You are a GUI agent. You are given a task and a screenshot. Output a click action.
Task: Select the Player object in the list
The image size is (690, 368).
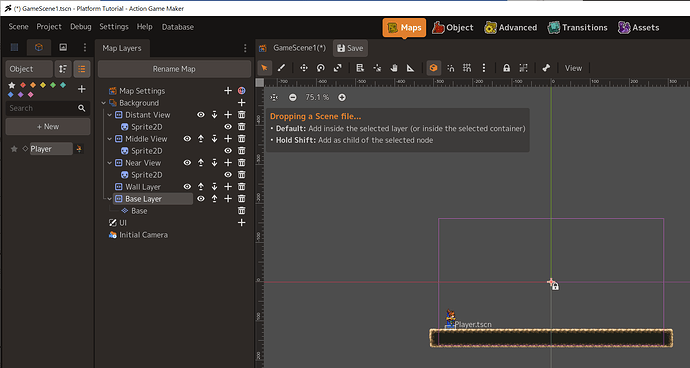tap(51, 149)
